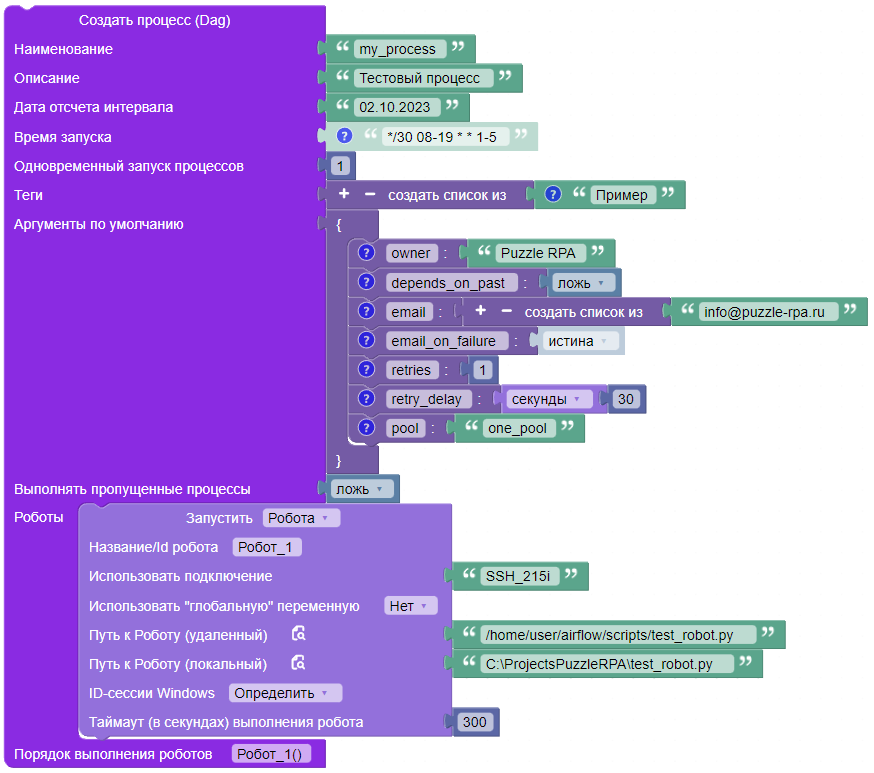Open the global variable Нет dropdown
This screenshot has height=773, width=874.
(x=410, y=606)
